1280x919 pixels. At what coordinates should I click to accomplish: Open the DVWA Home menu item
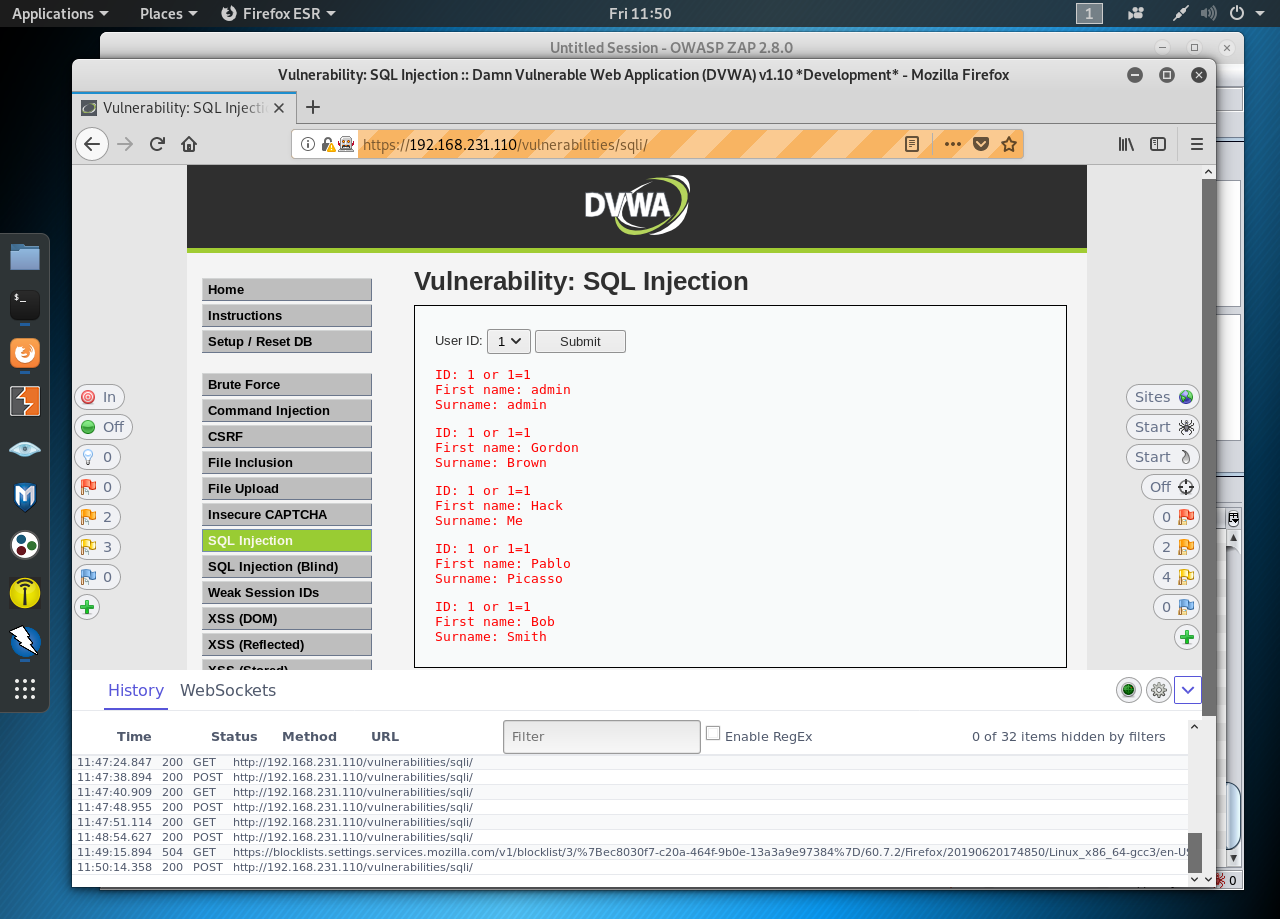point(287,289)
